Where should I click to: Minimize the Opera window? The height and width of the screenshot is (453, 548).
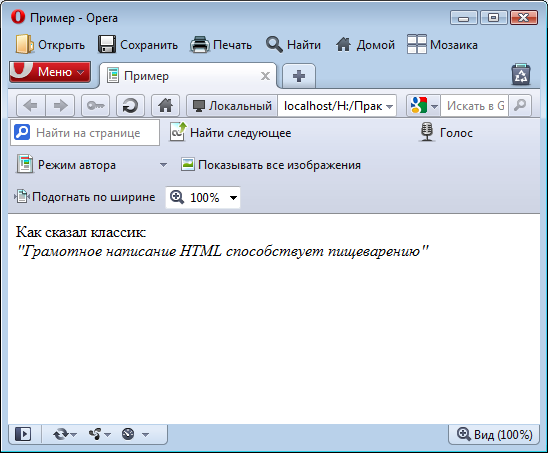(x=464, y=17)
